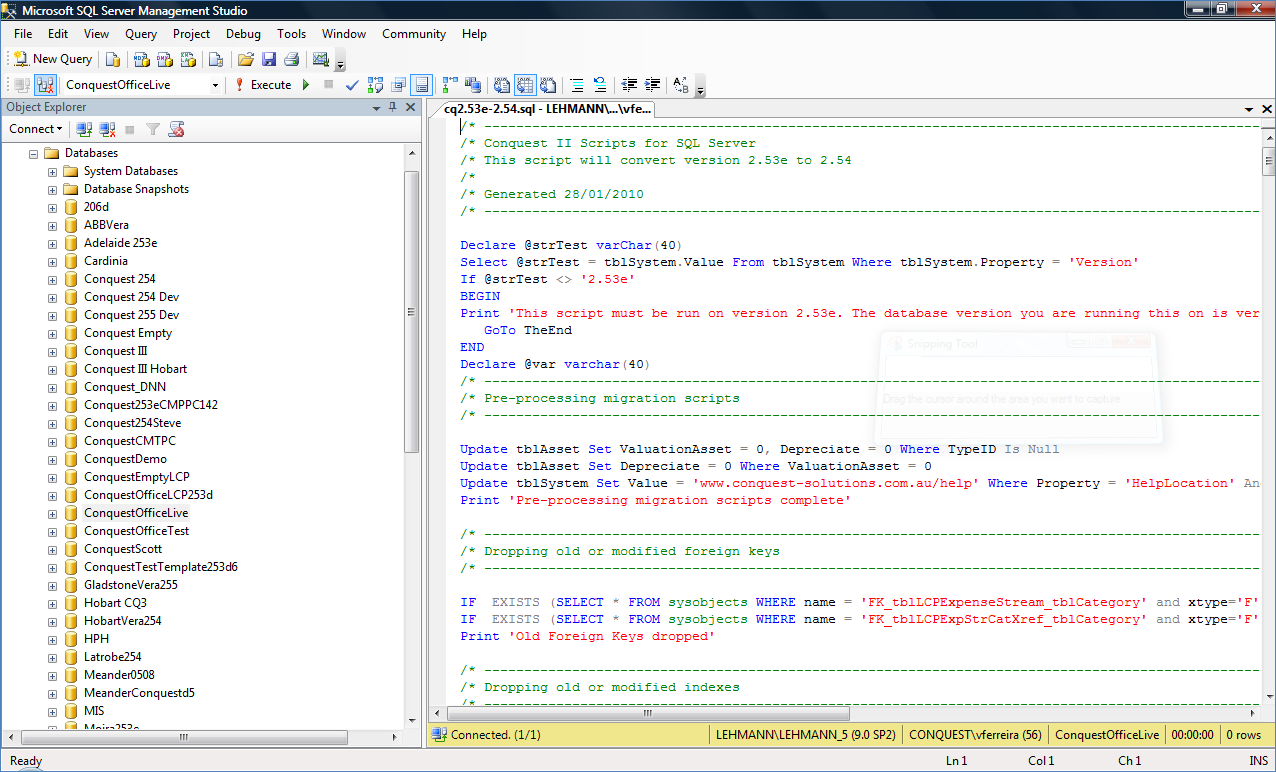Expand the ConquestOfficeLive database node
This screenshot has height=772, width=1276.
coord(52,514)
